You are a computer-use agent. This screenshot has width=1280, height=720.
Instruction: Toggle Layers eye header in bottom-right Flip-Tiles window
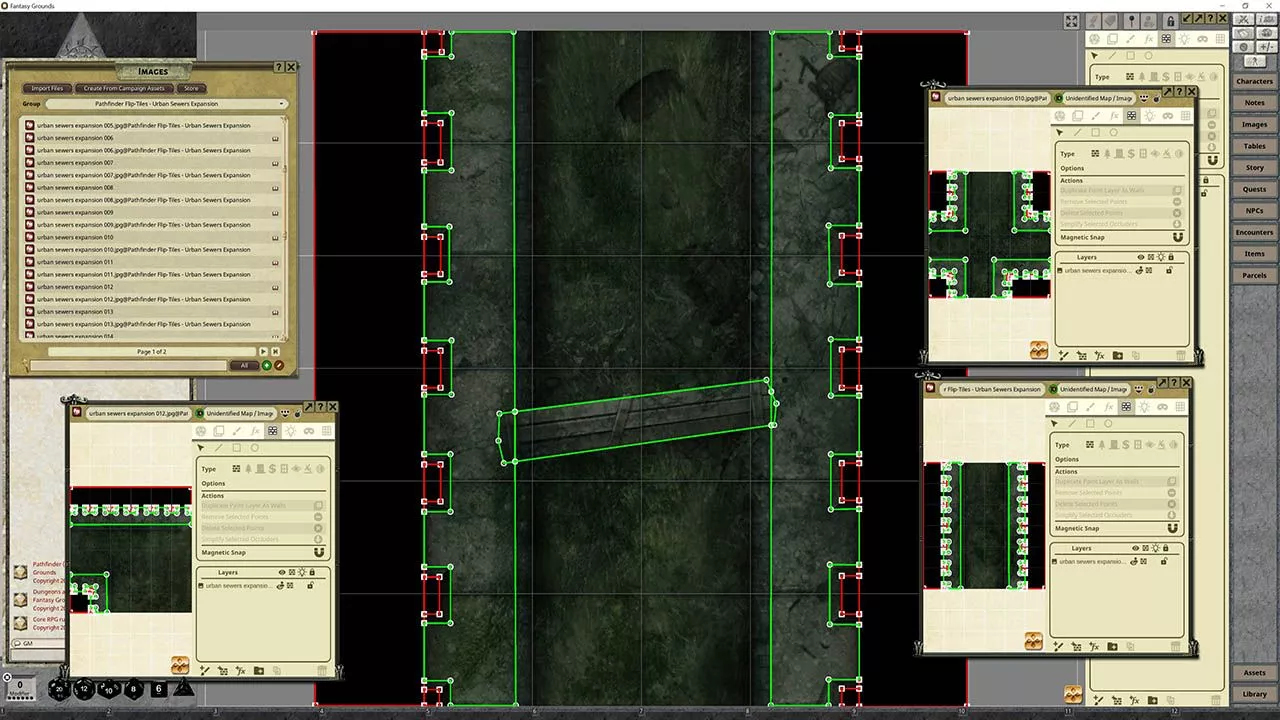pos(1138,548)
